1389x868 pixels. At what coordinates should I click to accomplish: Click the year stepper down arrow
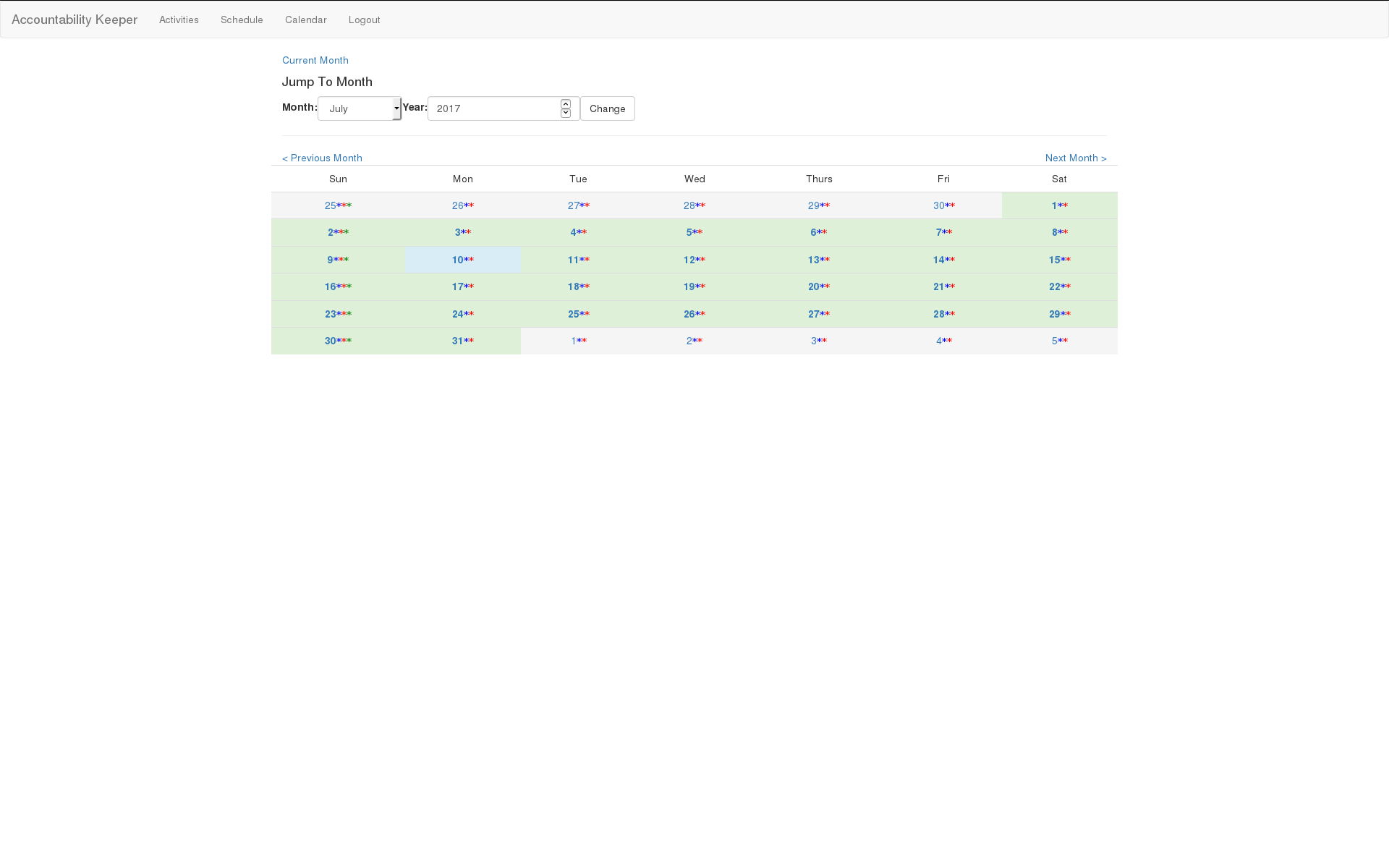566,114
